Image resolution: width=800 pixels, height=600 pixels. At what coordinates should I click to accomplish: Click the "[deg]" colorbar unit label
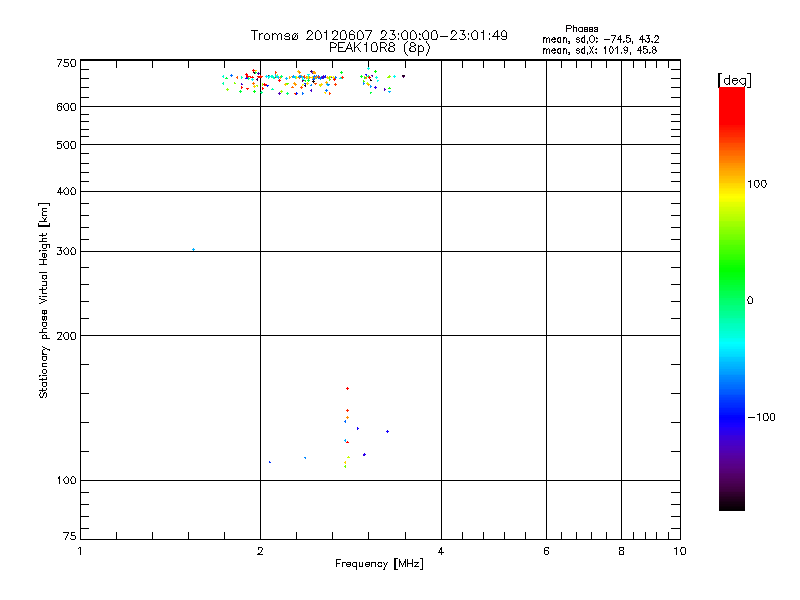pyautogui.click(x=734, y=80)
